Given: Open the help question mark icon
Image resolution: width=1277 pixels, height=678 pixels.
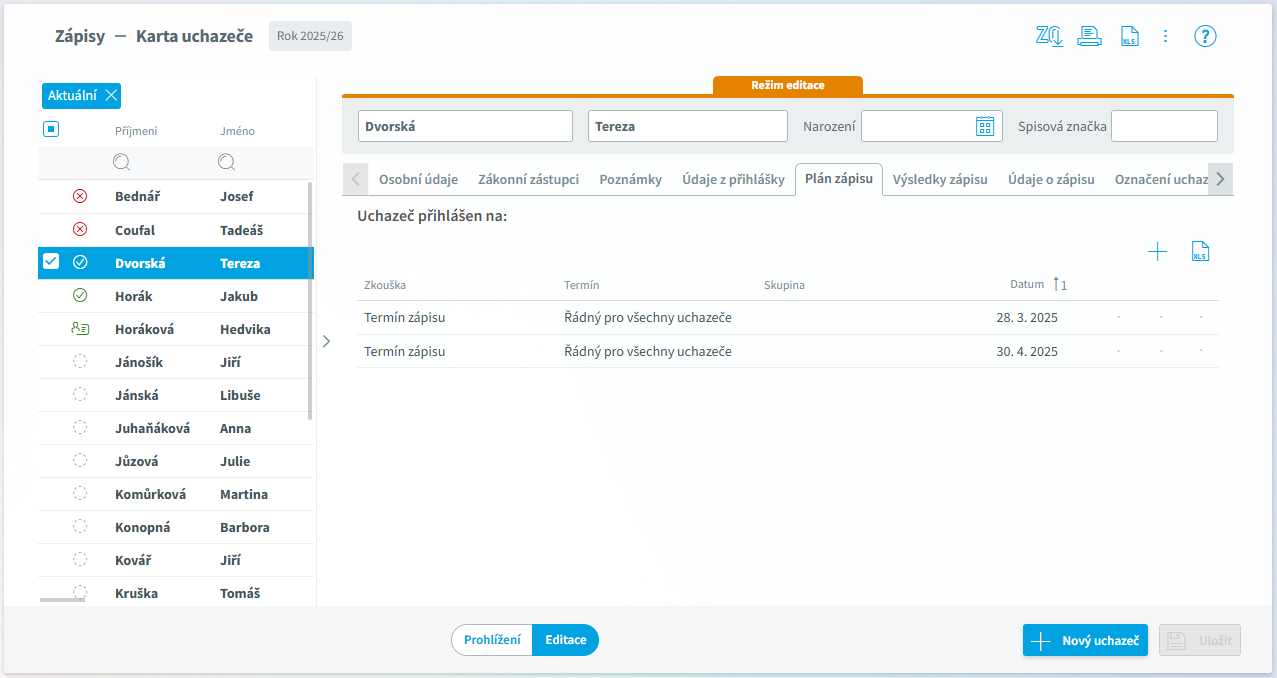Looking at the screenshot, I should point(1205,36).
